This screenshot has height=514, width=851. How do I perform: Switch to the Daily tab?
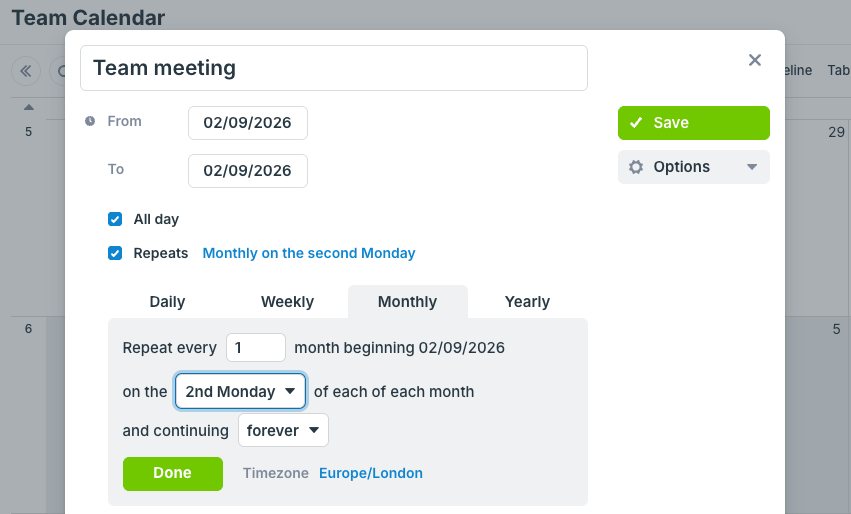(x=167, y=301)
